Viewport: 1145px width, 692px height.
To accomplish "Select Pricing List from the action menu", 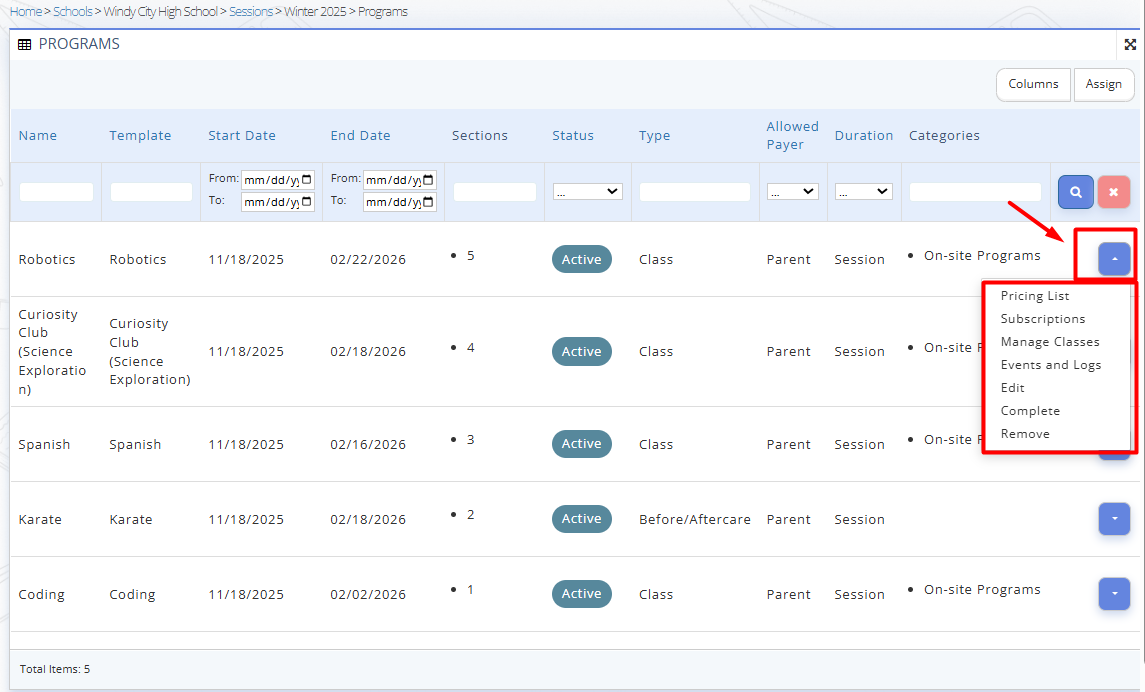I will coord(1034,296).
